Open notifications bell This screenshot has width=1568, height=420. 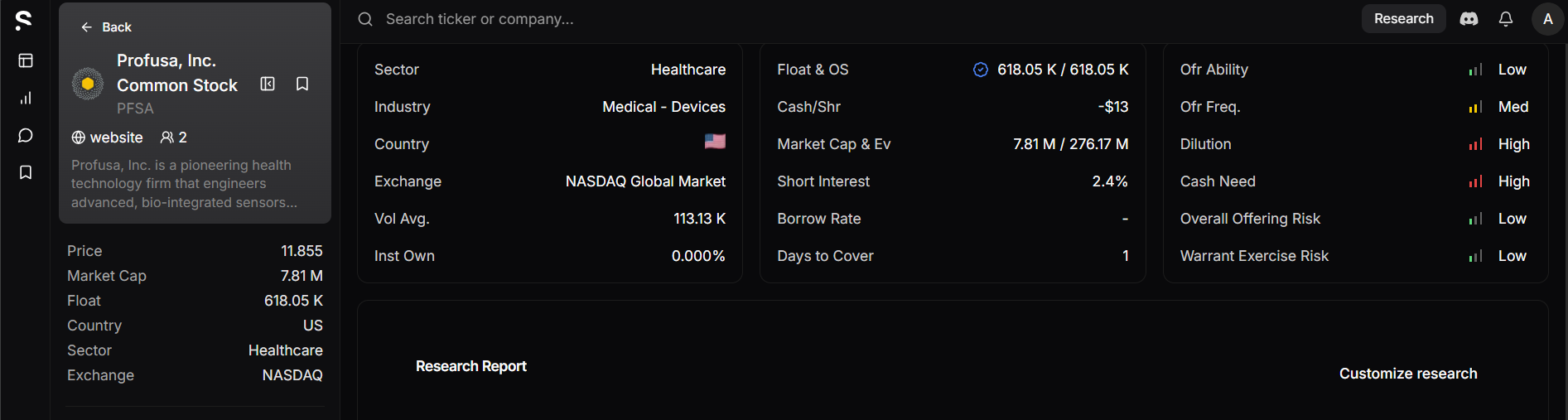[1506, 18]
